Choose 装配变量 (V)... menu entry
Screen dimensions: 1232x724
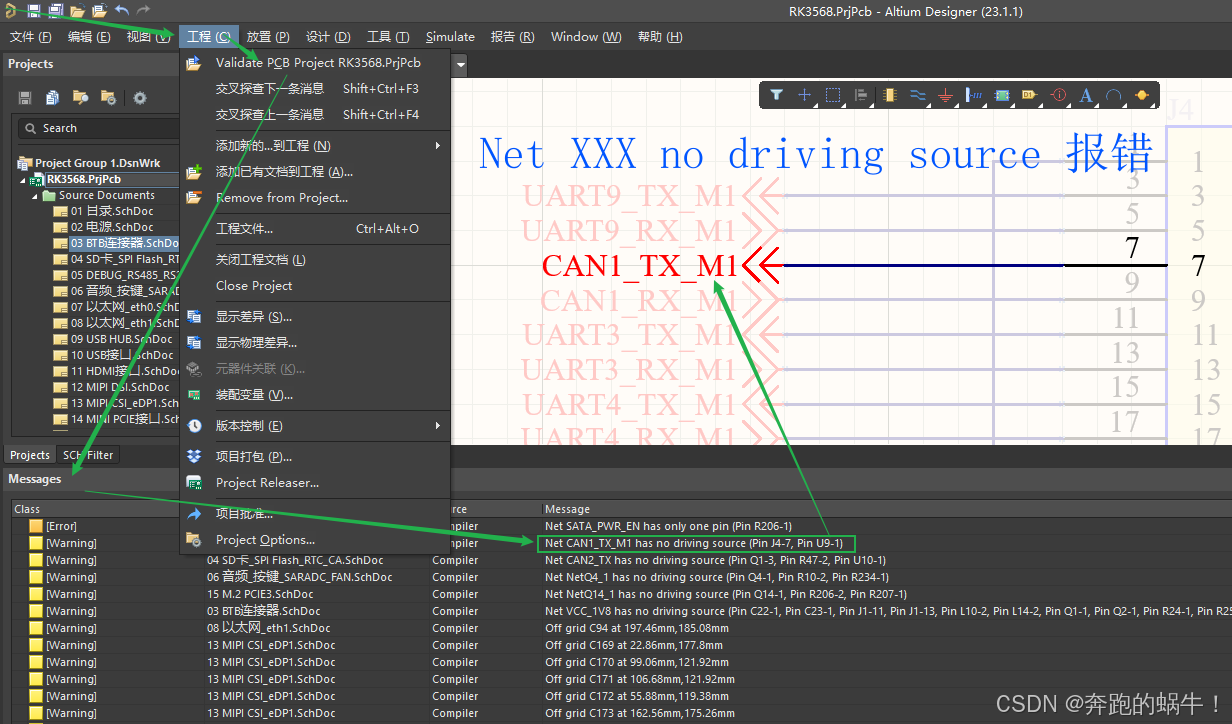[315, 395]
